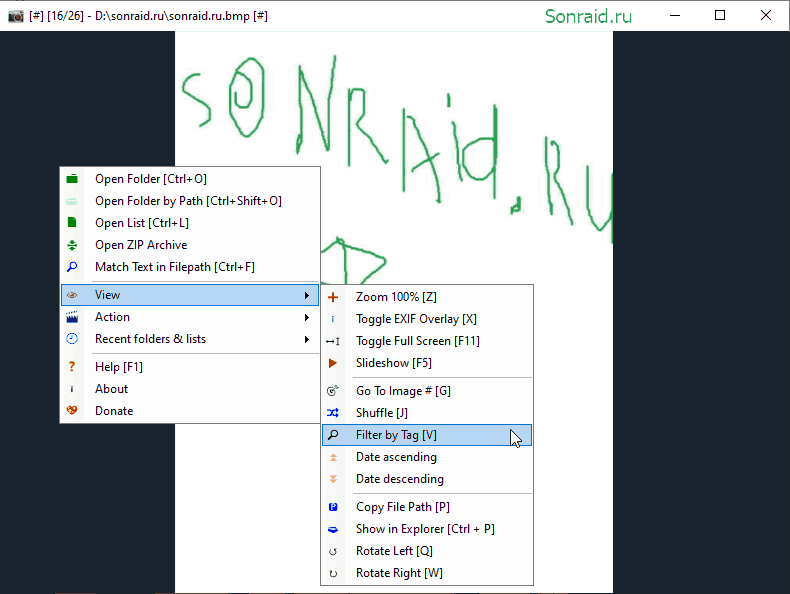
Task: Click the Filter by Tag magnifier icon
Action: pyautogui.click(x=333, y=435)
